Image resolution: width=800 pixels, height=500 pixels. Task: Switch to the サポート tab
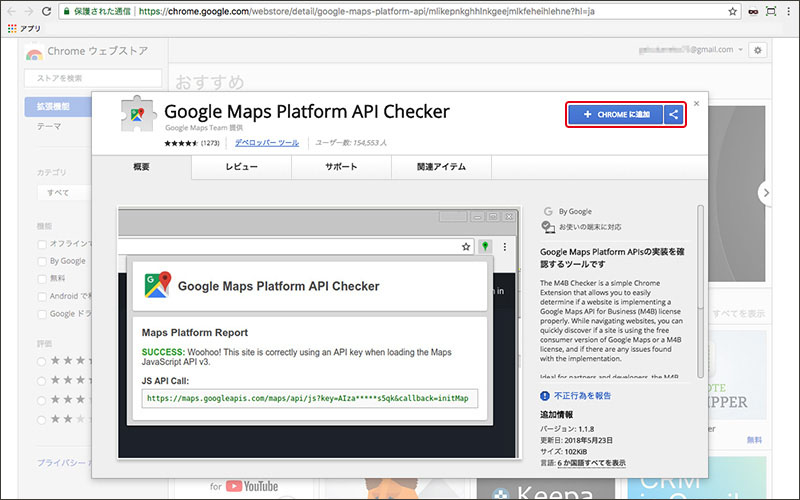tap(341, 167)
